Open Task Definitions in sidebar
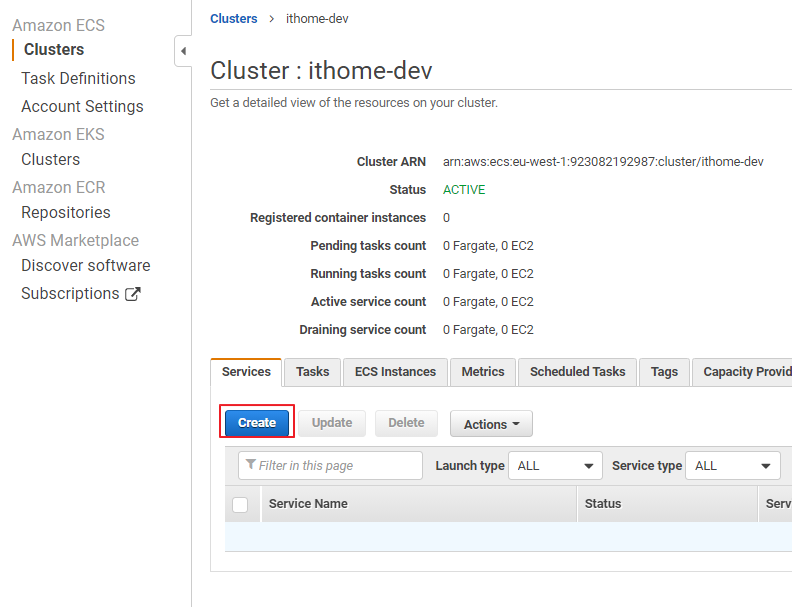 pos(78,78)
